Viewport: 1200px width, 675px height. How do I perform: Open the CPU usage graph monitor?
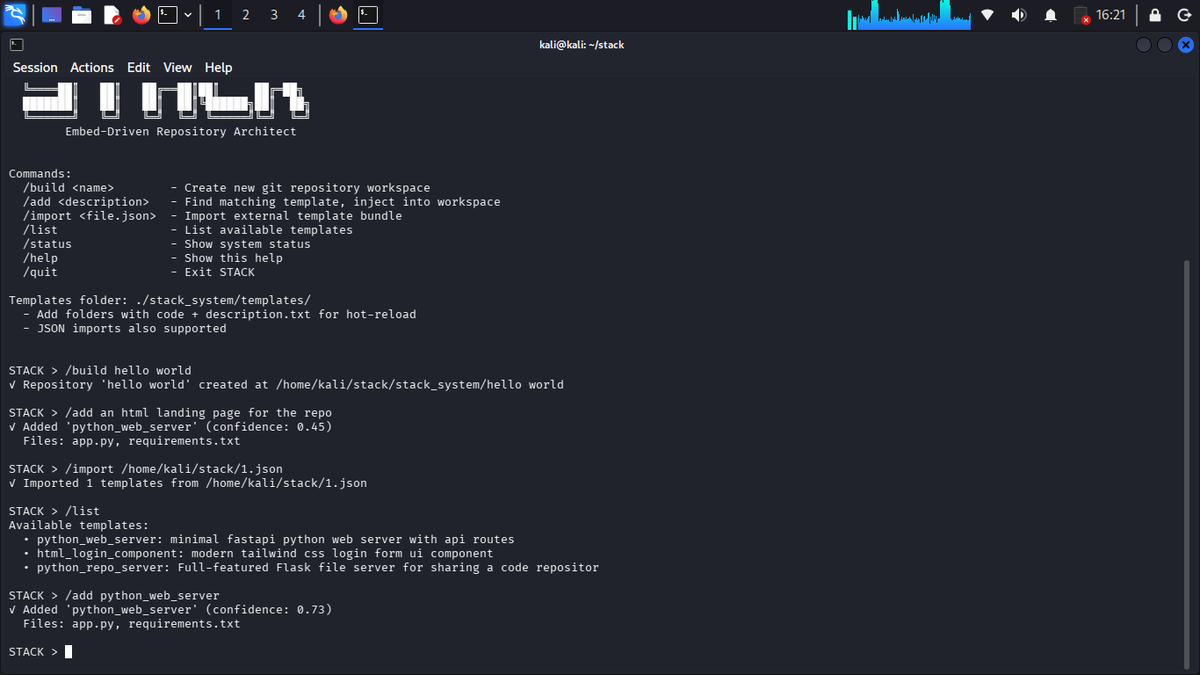click(x=909, y=15)
